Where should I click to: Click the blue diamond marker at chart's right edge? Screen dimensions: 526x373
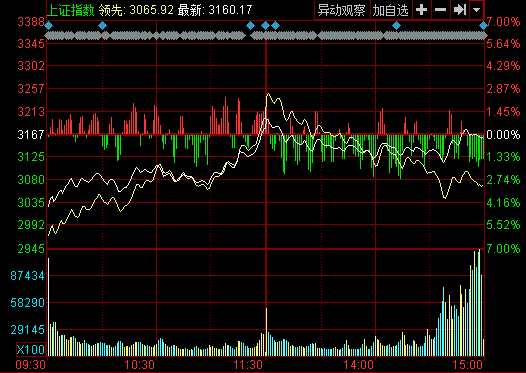pos(483,25)
